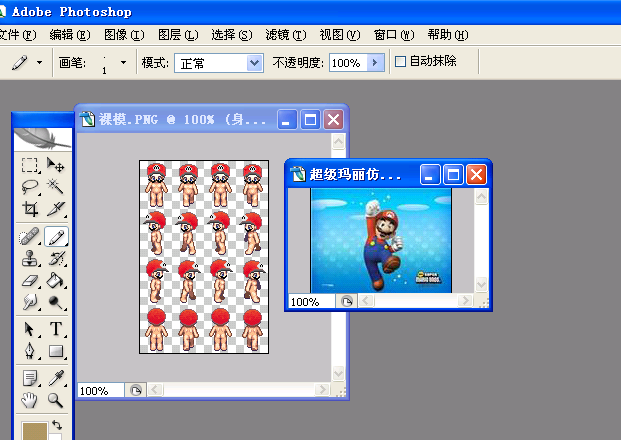Select the Smudge tool
The width and height of the screenshot is (621, 440).
[x=30, y=302]
